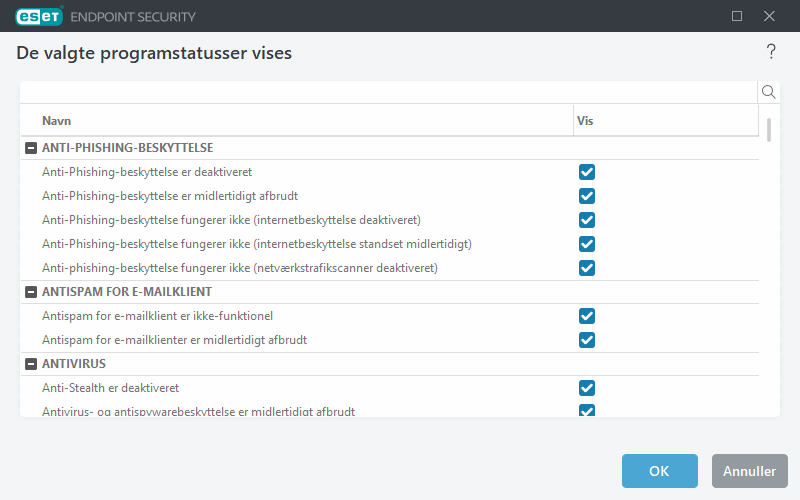Uncheck 'Antispam for e-mailklient er ikke-funktionel'

click(x=587, y=316)
